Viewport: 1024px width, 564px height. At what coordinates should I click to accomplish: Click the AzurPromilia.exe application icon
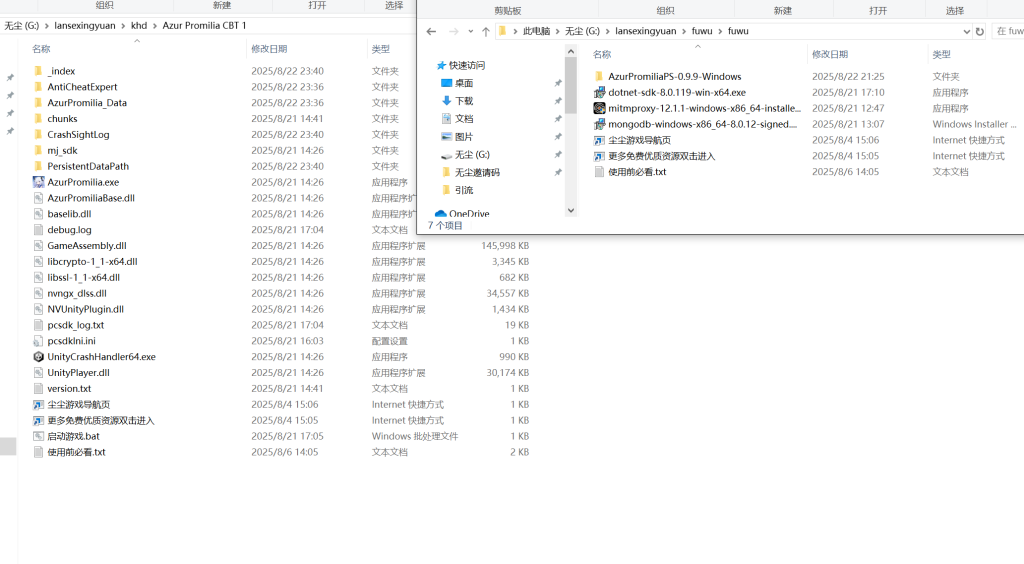coord(38,182)
